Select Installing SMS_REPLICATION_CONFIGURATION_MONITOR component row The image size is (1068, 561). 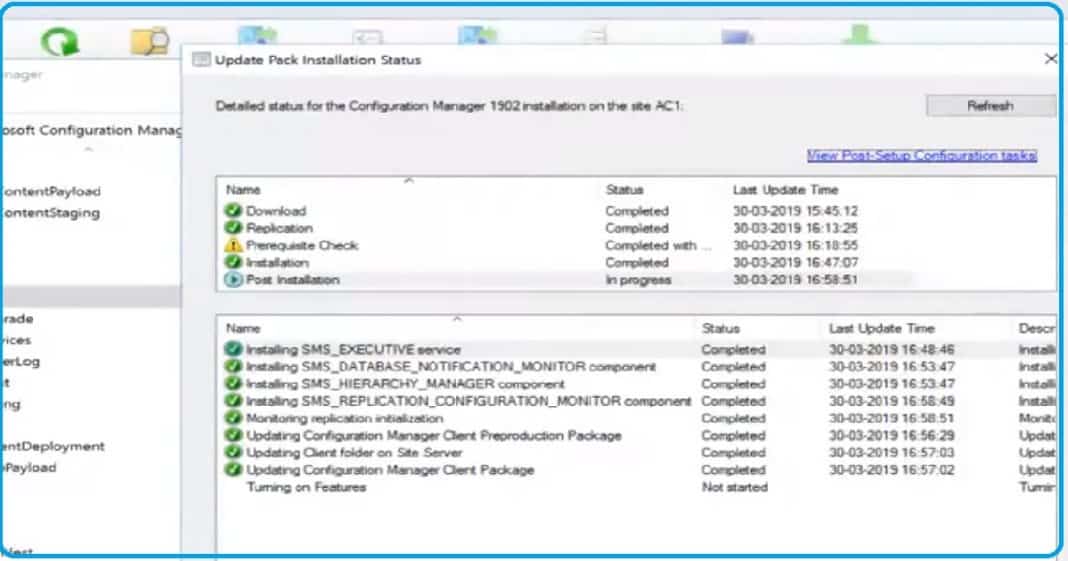pos(638,401)
